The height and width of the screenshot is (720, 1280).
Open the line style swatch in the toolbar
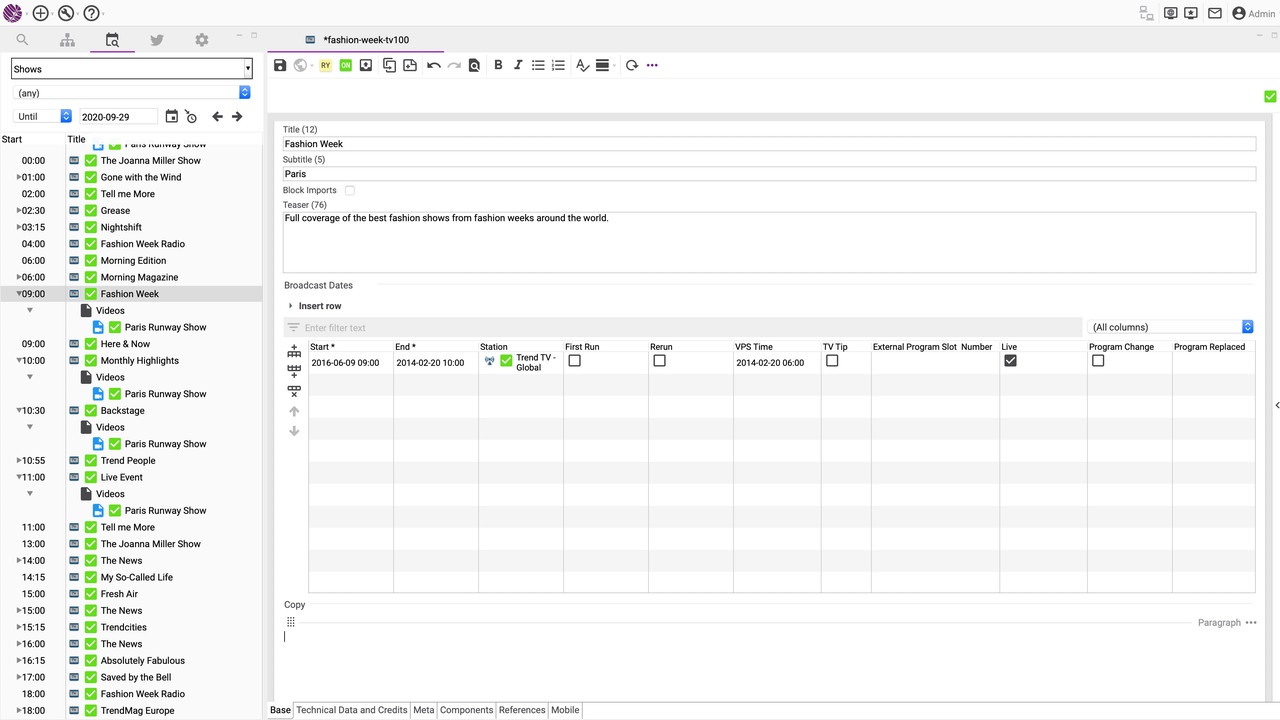coord(602,65)
